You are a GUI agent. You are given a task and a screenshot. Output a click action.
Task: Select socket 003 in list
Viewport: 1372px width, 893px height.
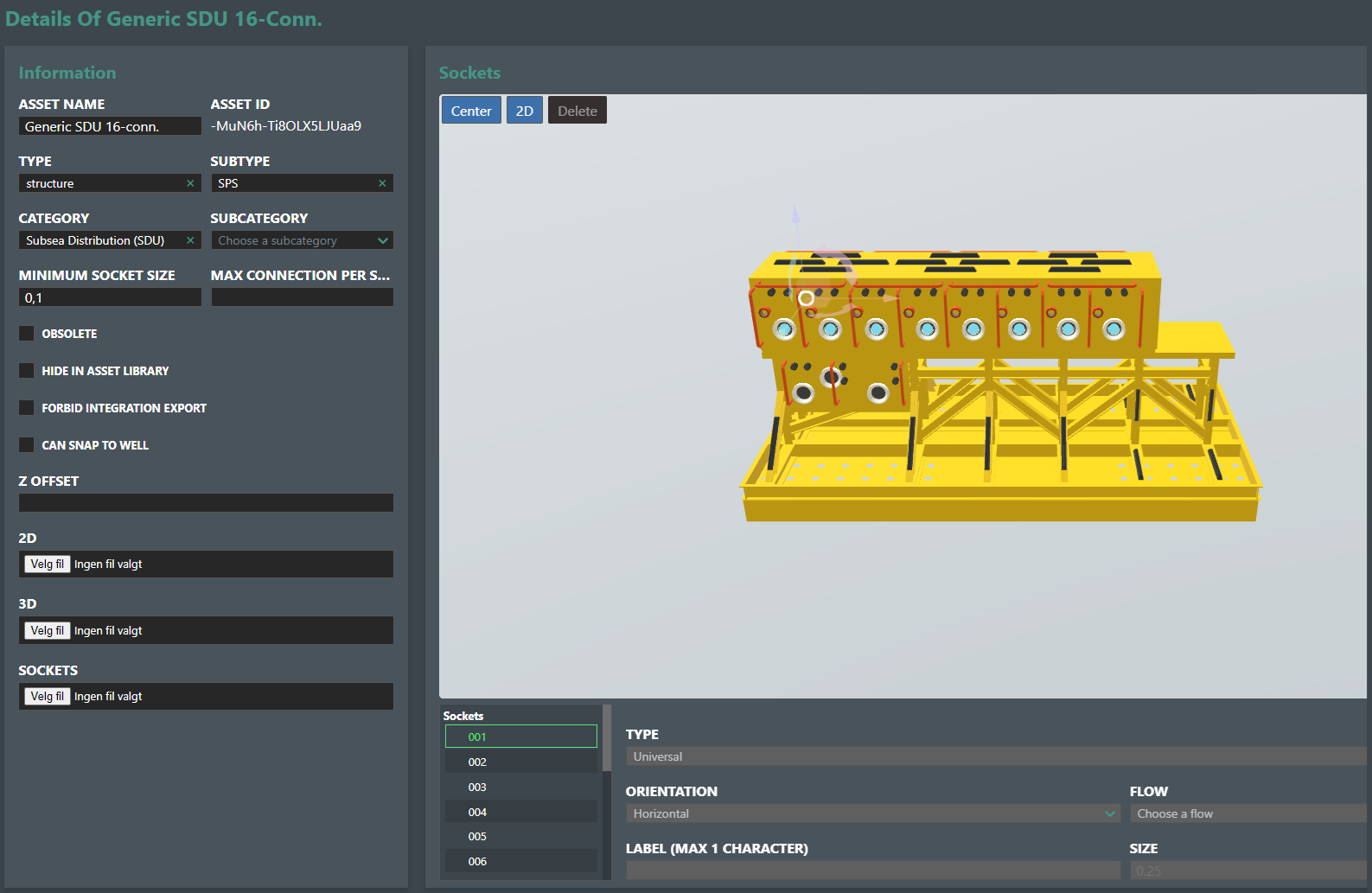click(521, 787)
